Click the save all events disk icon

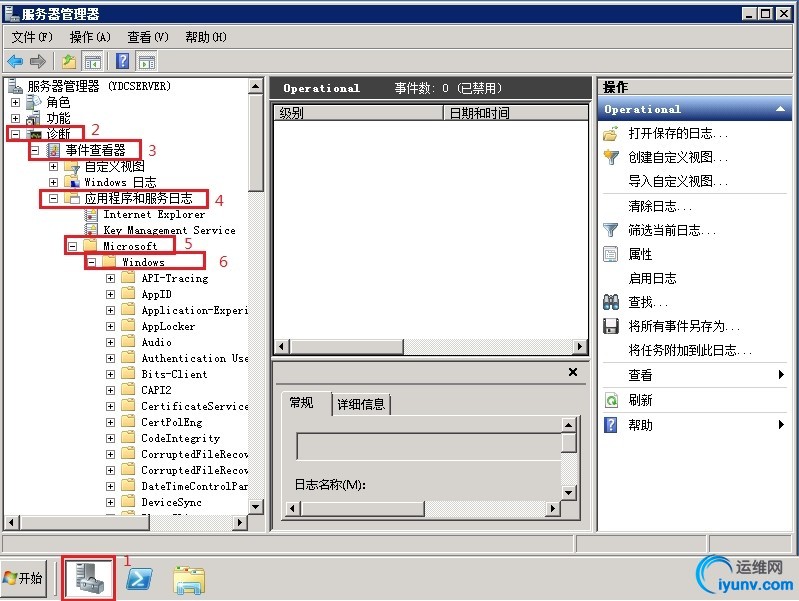coord(610,326)
